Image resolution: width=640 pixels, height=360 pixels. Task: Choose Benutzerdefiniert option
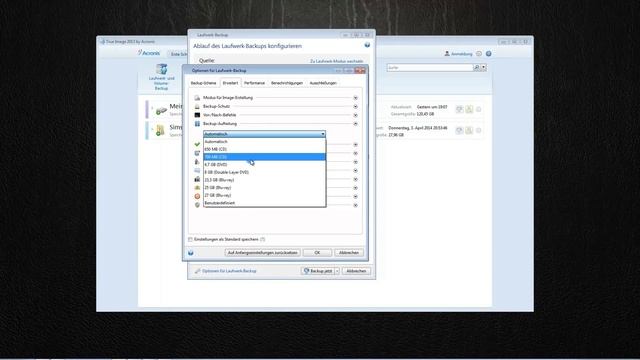click(x=264, y=203)
